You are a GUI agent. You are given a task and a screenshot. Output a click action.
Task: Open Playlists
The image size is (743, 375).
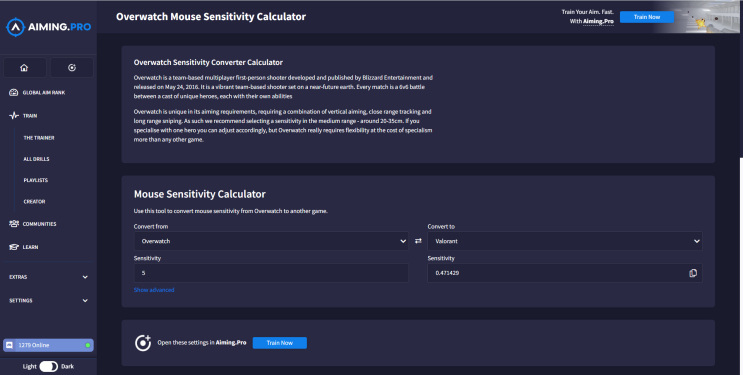36,180
